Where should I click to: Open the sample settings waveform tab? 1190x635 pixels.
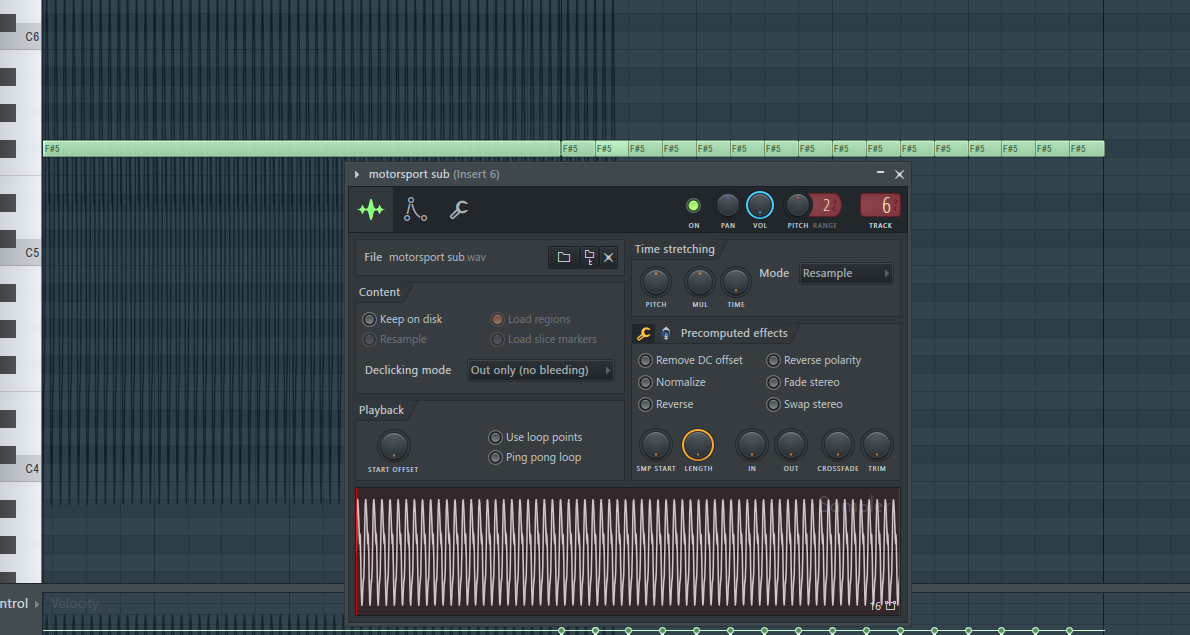pos(371,210)
